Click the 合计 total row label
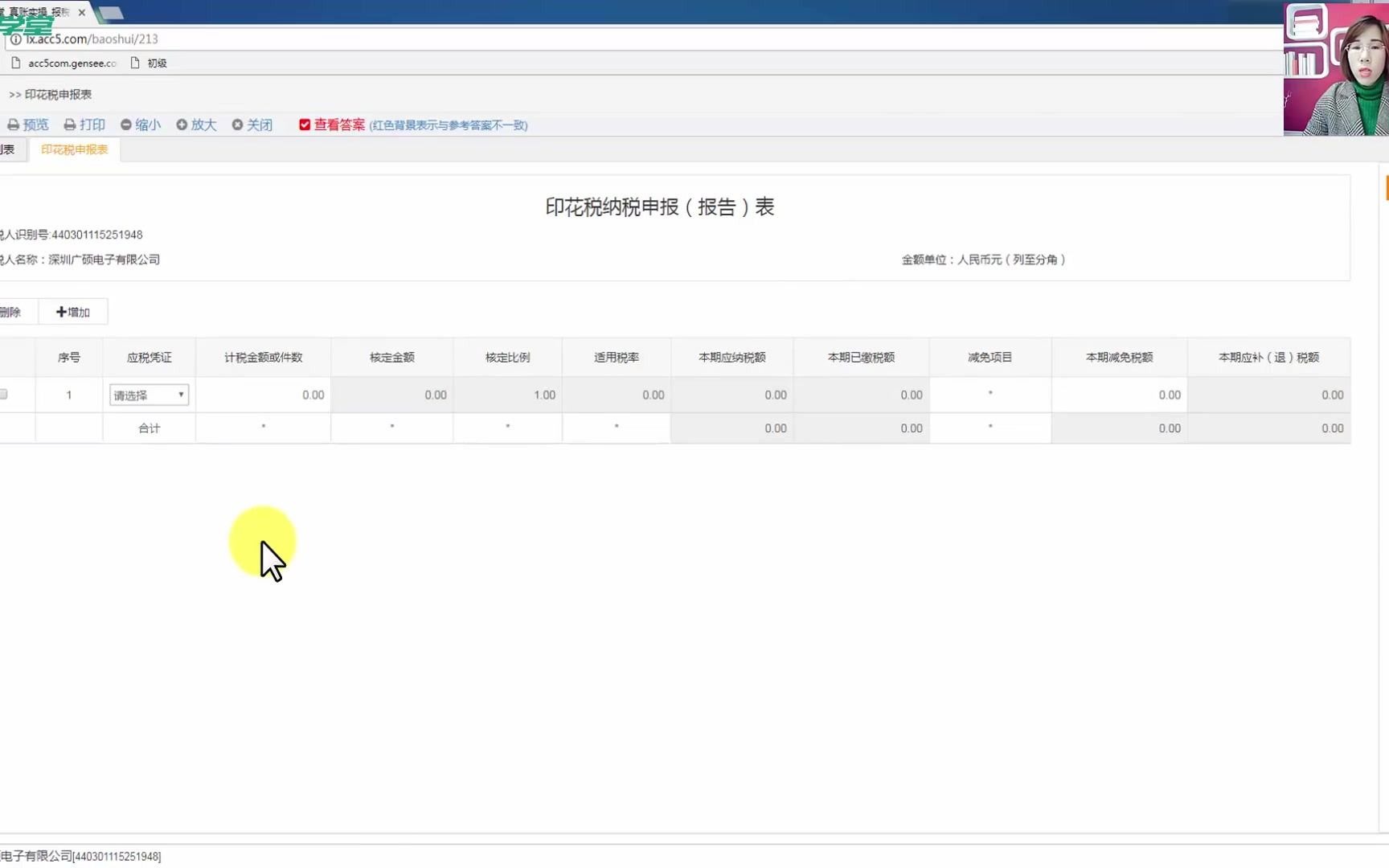This screenshot has height=868, width=1389. pyautogui.click(x=150, y=428)
